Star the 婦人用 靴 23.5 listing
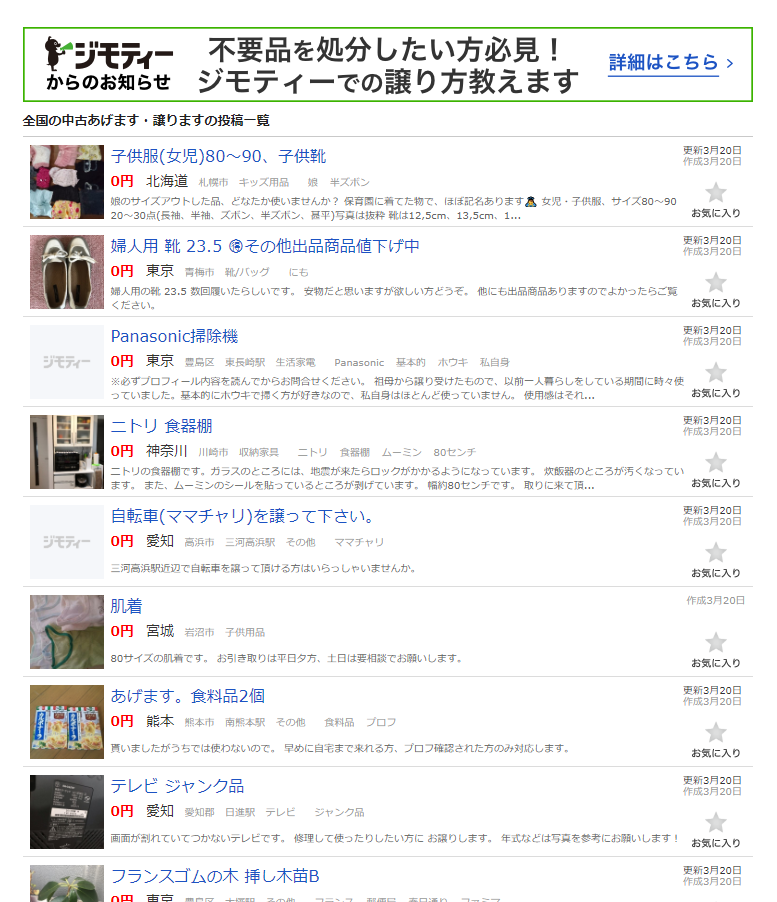Image resolution: width=777 pixels, height=902 pixels. (x=715, y=283)
